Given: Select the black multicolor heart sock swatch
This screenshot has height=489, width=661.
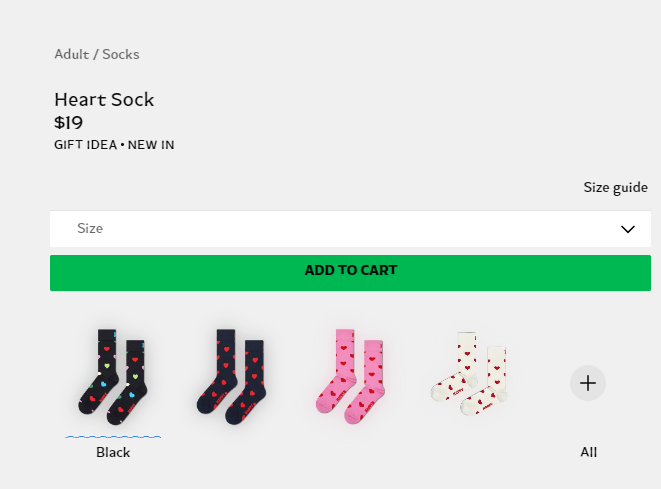Looking at the screenshot, I should point(113,377).
